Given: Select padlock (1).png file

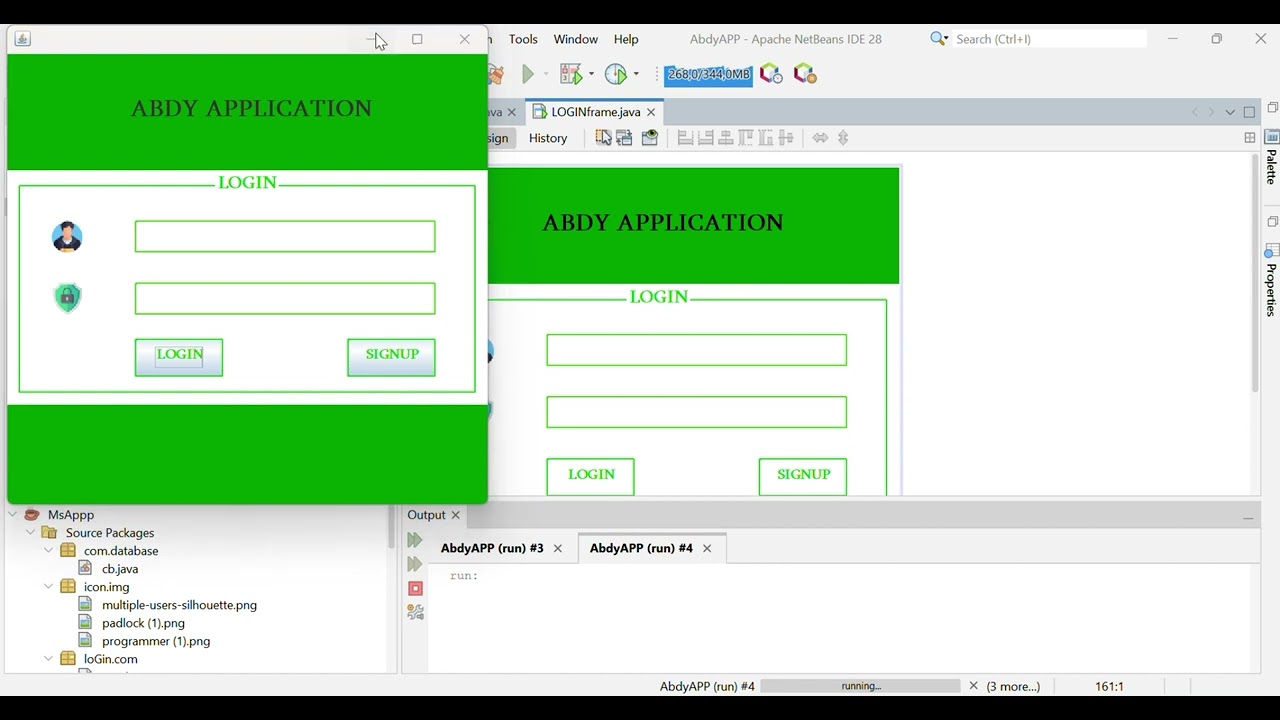Looking at the screenshot, I should click(143, 623).
